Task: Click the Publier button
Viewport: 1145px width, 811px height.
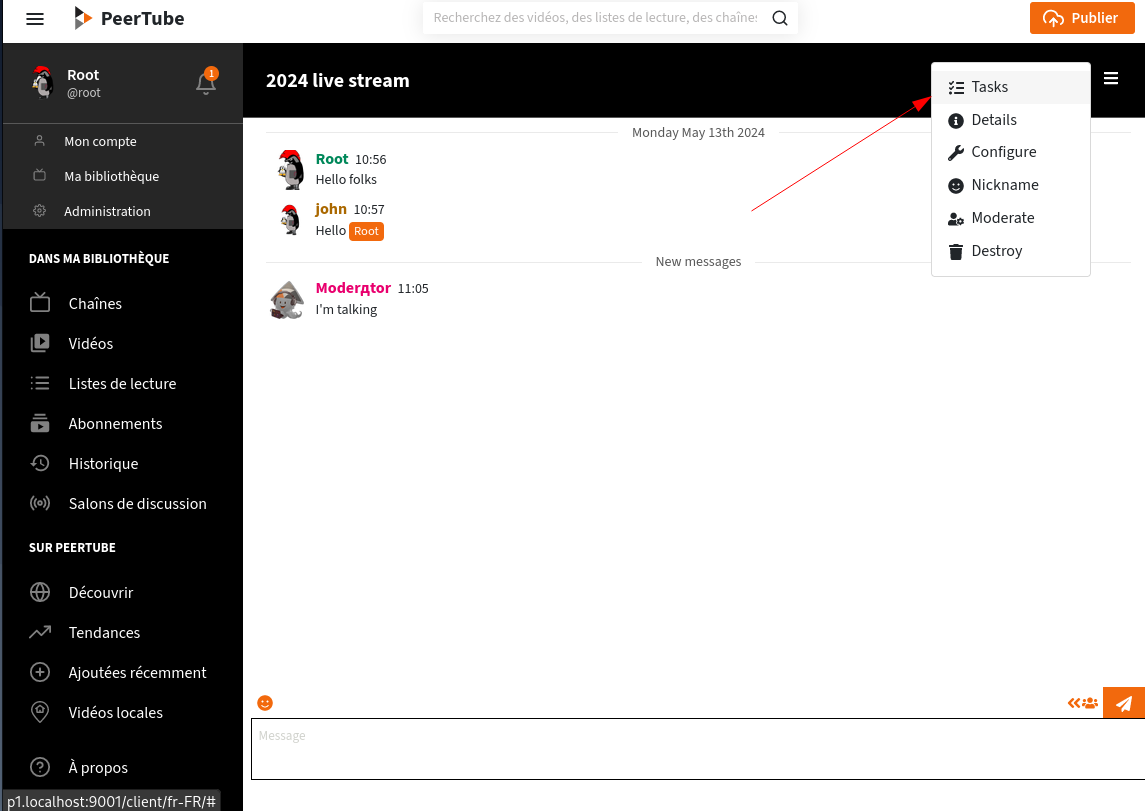Action: [1082, 18]
